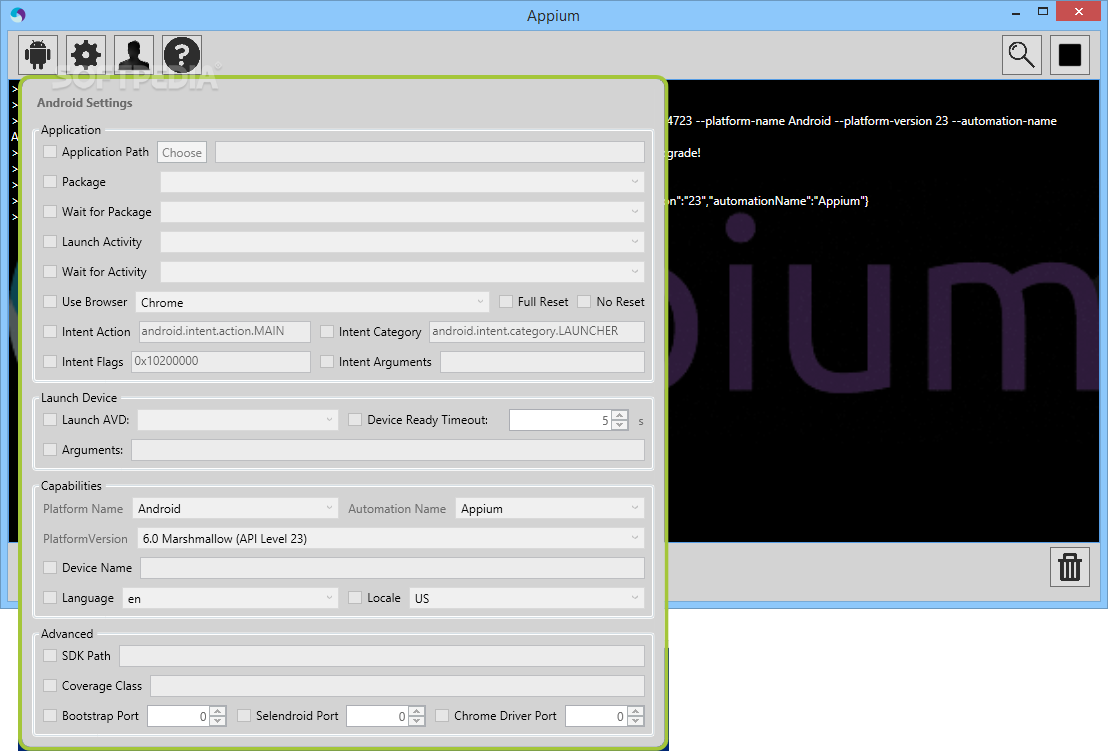
Task: Clear the log with trash icon
Action: (x=1070, y=567)
